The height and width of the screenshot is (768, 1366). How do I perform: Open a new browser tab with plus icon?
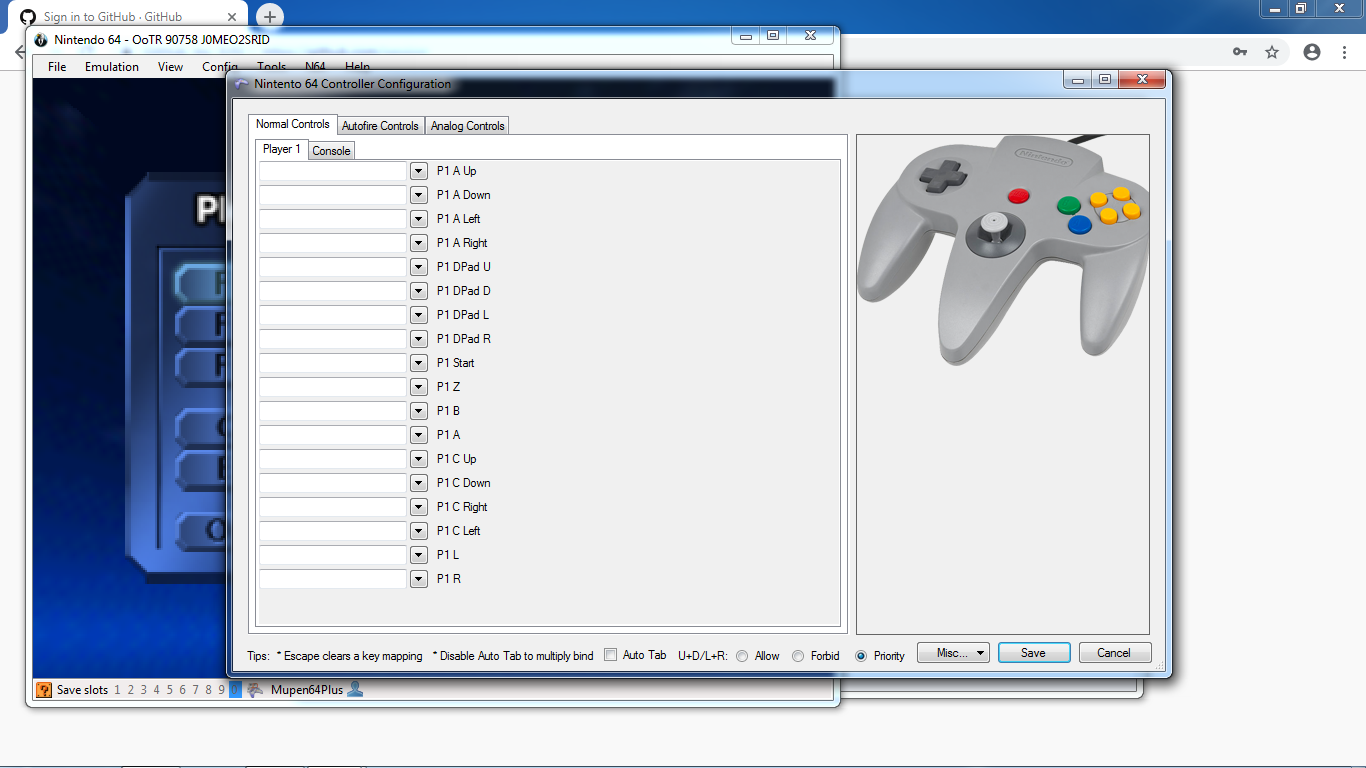point(269,17)
